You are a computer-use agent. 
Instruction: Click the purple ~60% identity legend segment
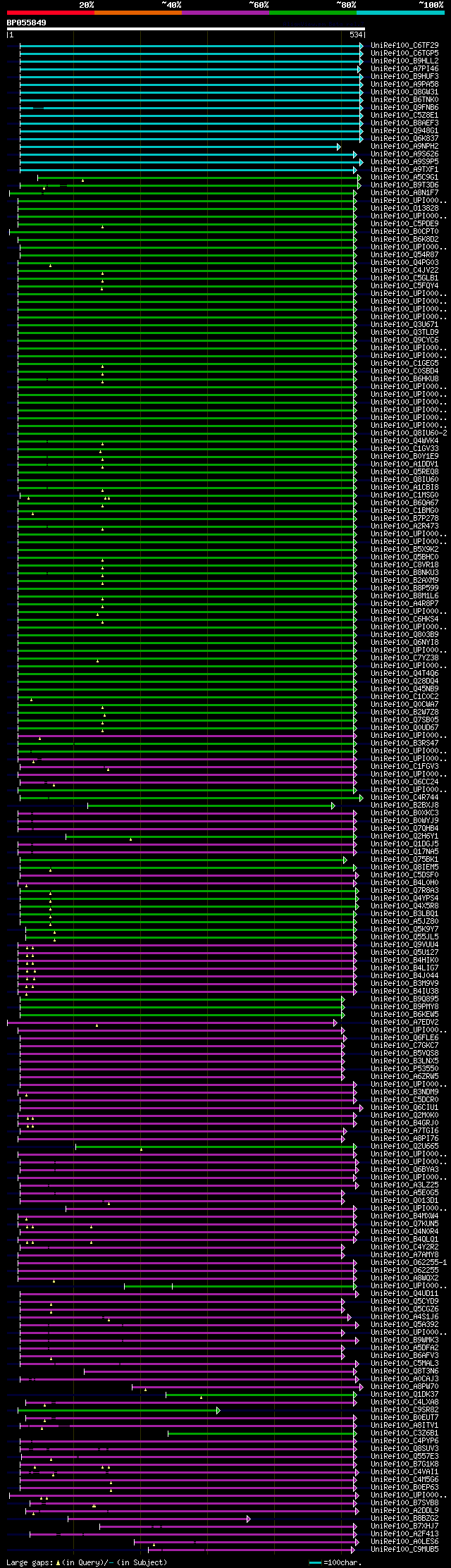pyautogui.click(x=225, y=13)
